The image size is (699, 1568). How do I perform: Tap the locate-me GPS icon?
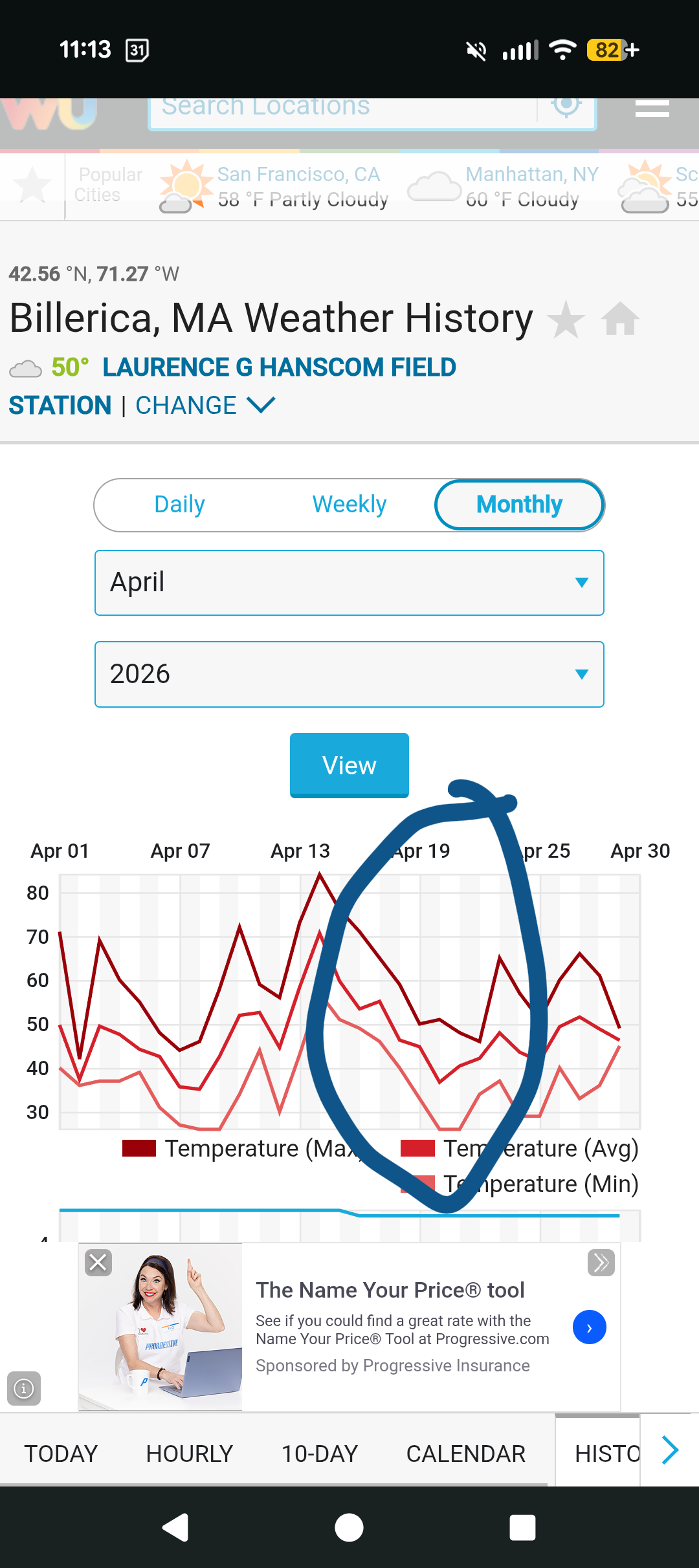click(x=566, y=105)
